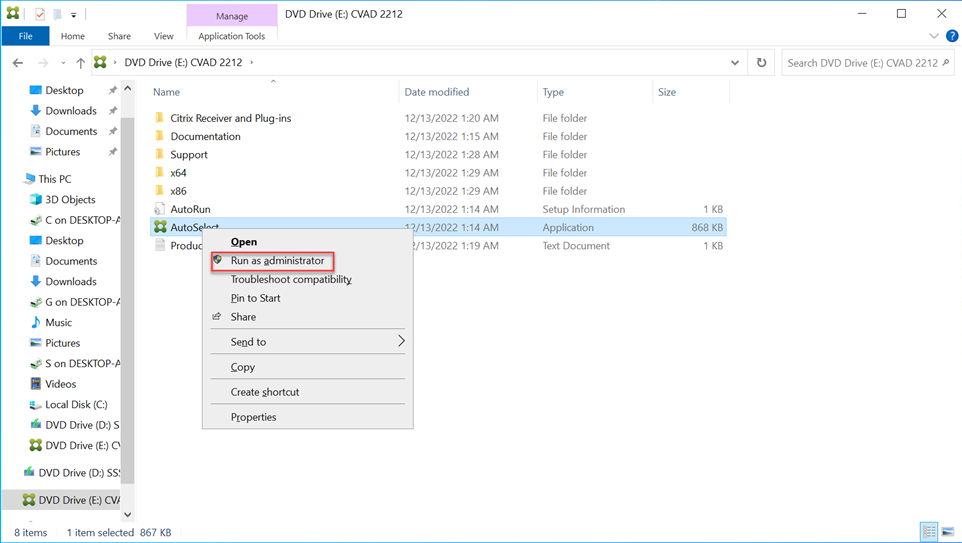Viewport: 962px width, 543px height.
Task: Open the Citrix Receiver and Plug-ins folder
Action: click(x=230, y=118)
